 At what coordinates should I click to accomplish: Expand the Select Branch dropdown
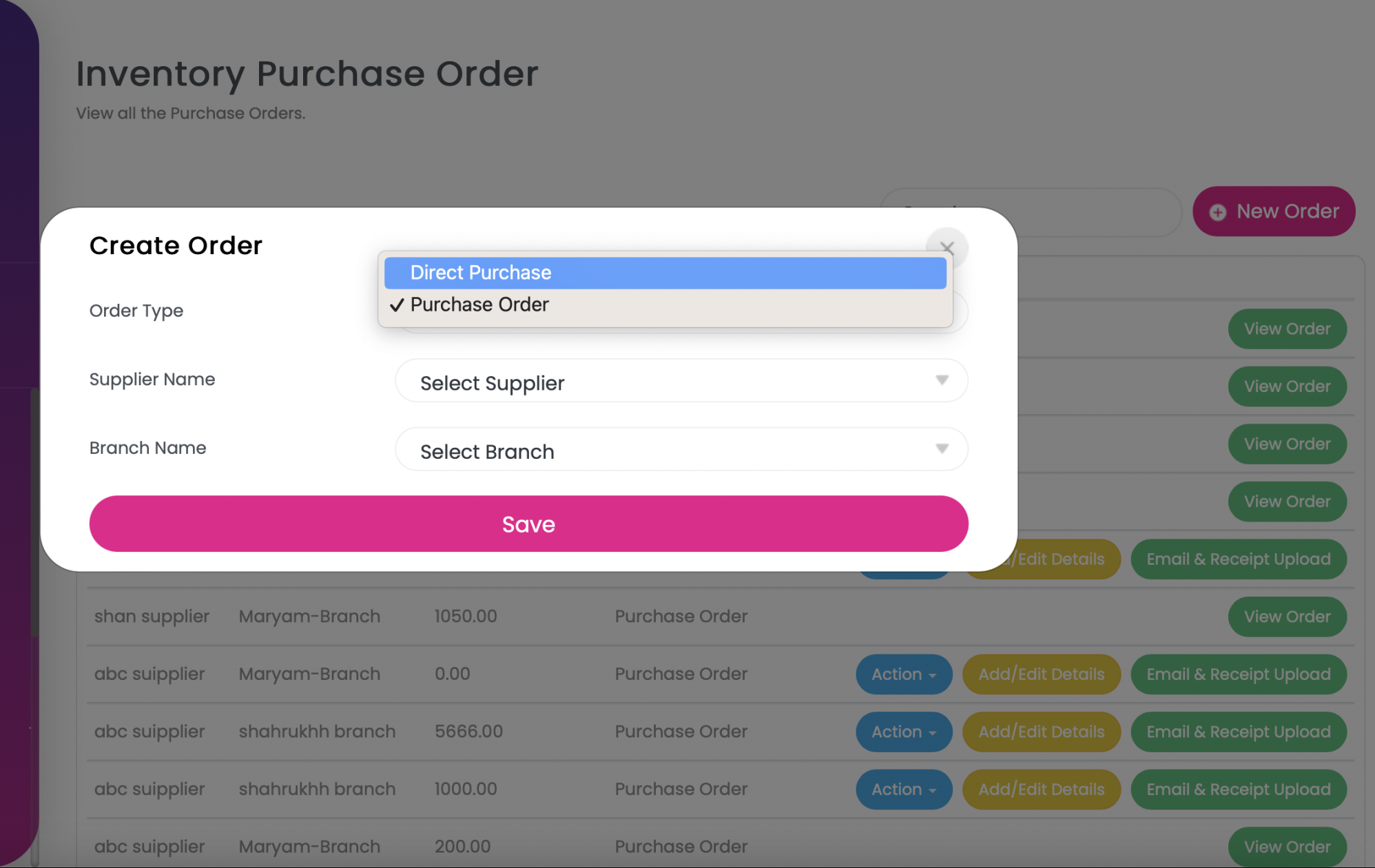pyautogui.click(x=681, y=450)
